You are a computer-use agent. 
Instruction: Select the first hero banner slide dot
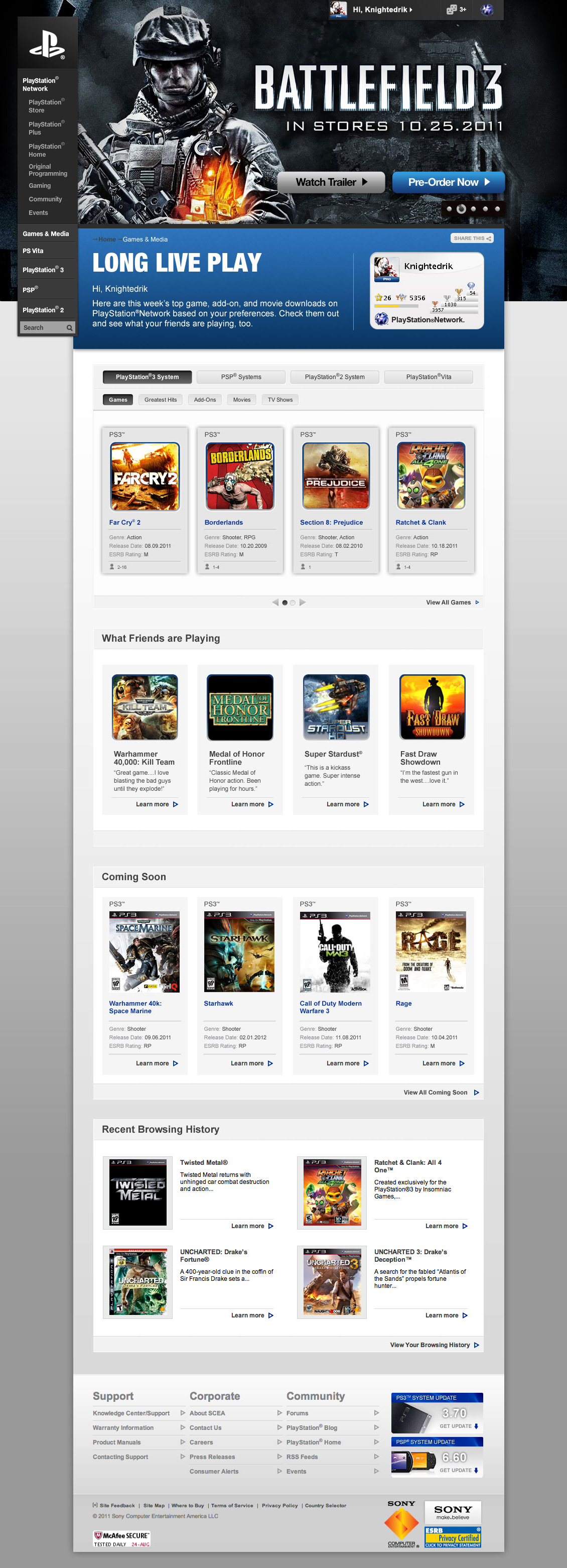[x=449, y=209]
